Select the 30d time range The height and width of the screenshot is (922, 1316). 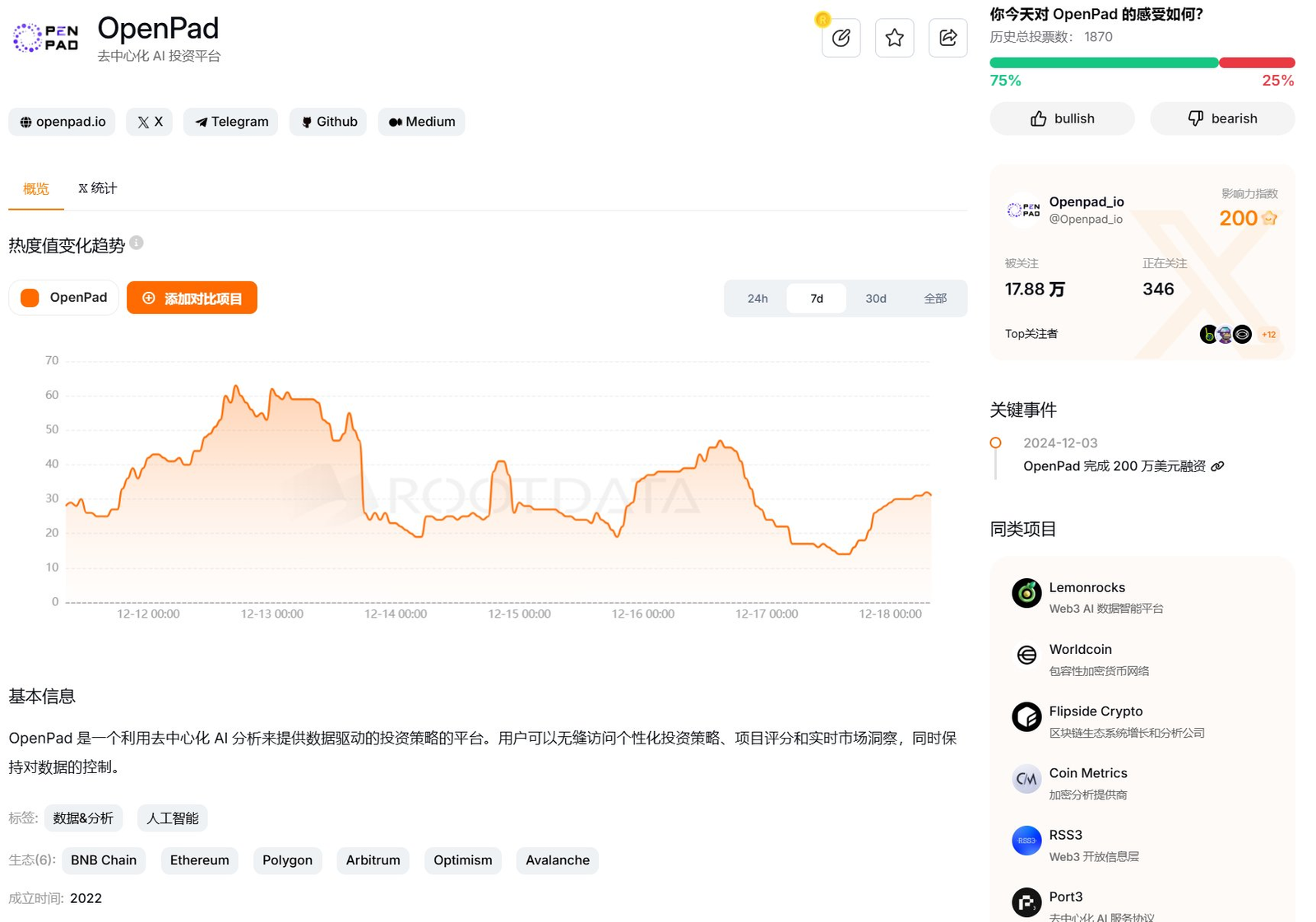pyautogui.click(x=876, y=299)
